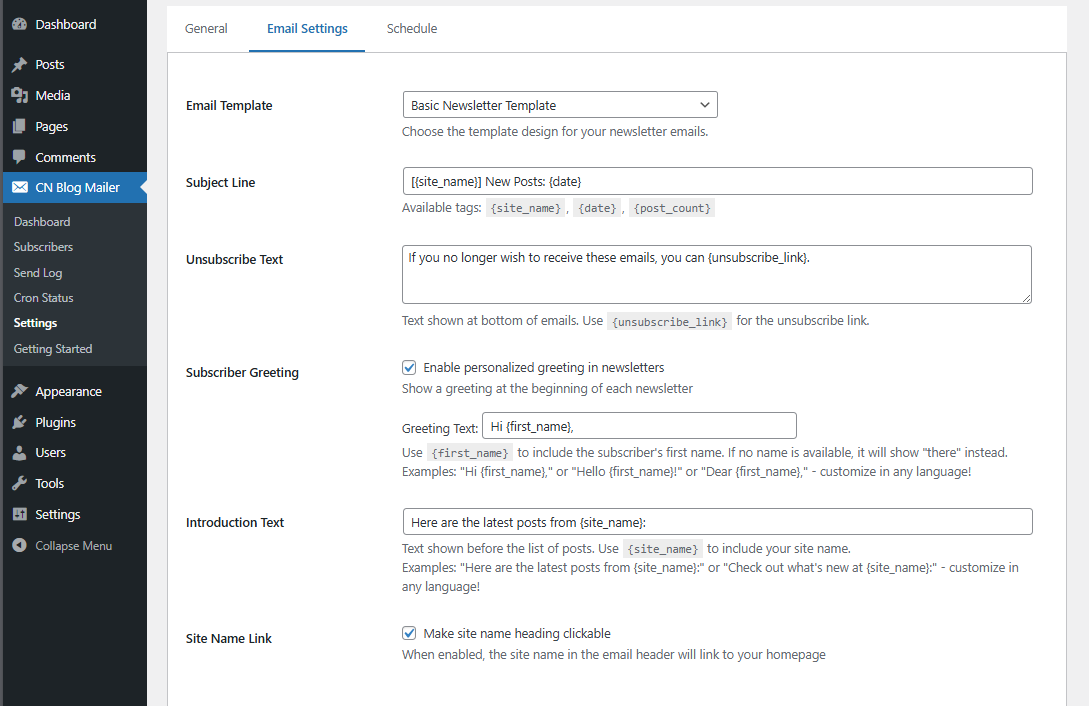This screenshot has width=1089, height=706.
Task: Disable personalized greeting in newsletters
Action: pyautogui.click(x=409, y=367)
